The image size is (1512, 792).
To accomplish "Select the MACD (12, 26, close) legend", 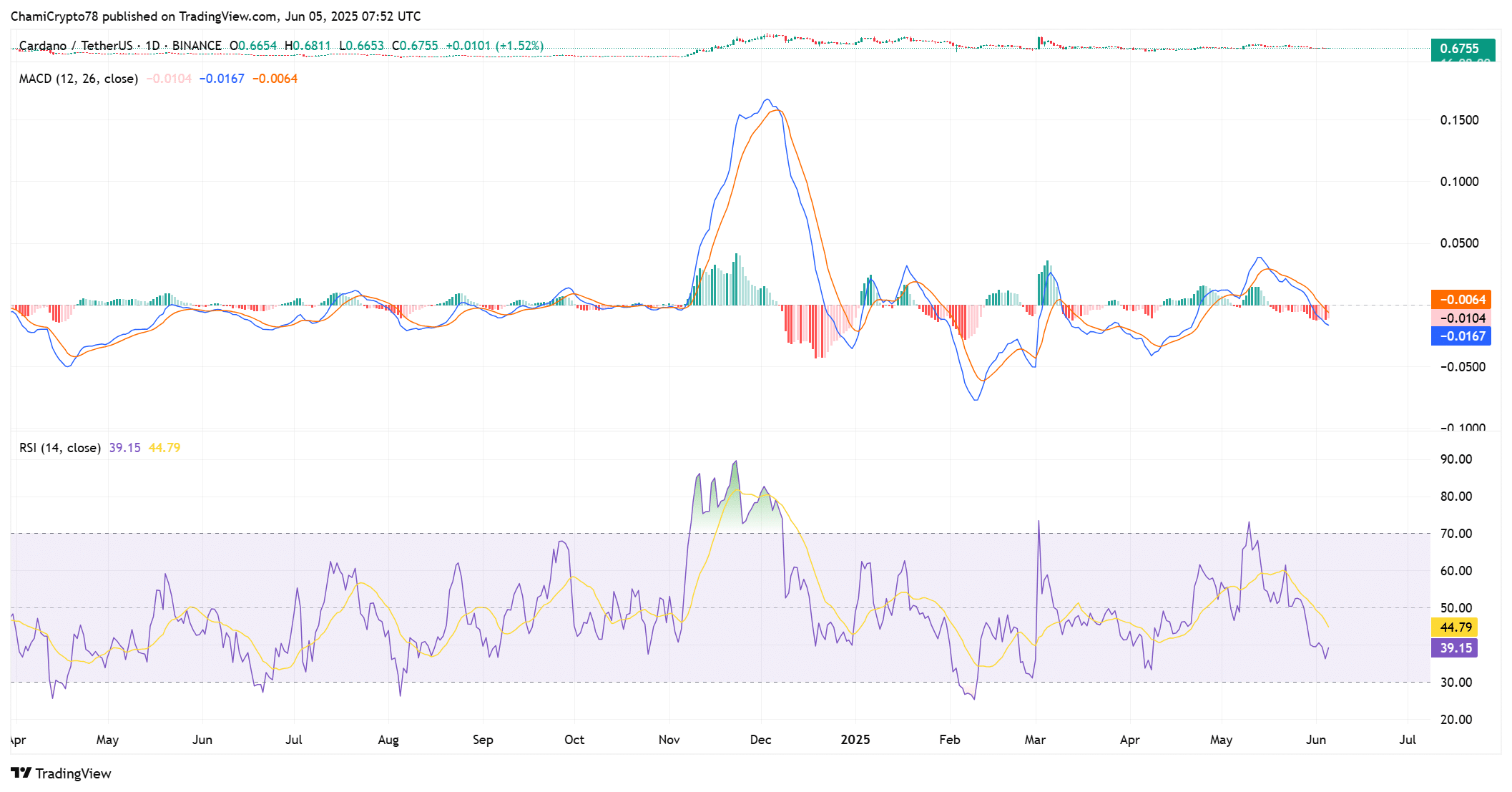I will [x=78, y=79].
